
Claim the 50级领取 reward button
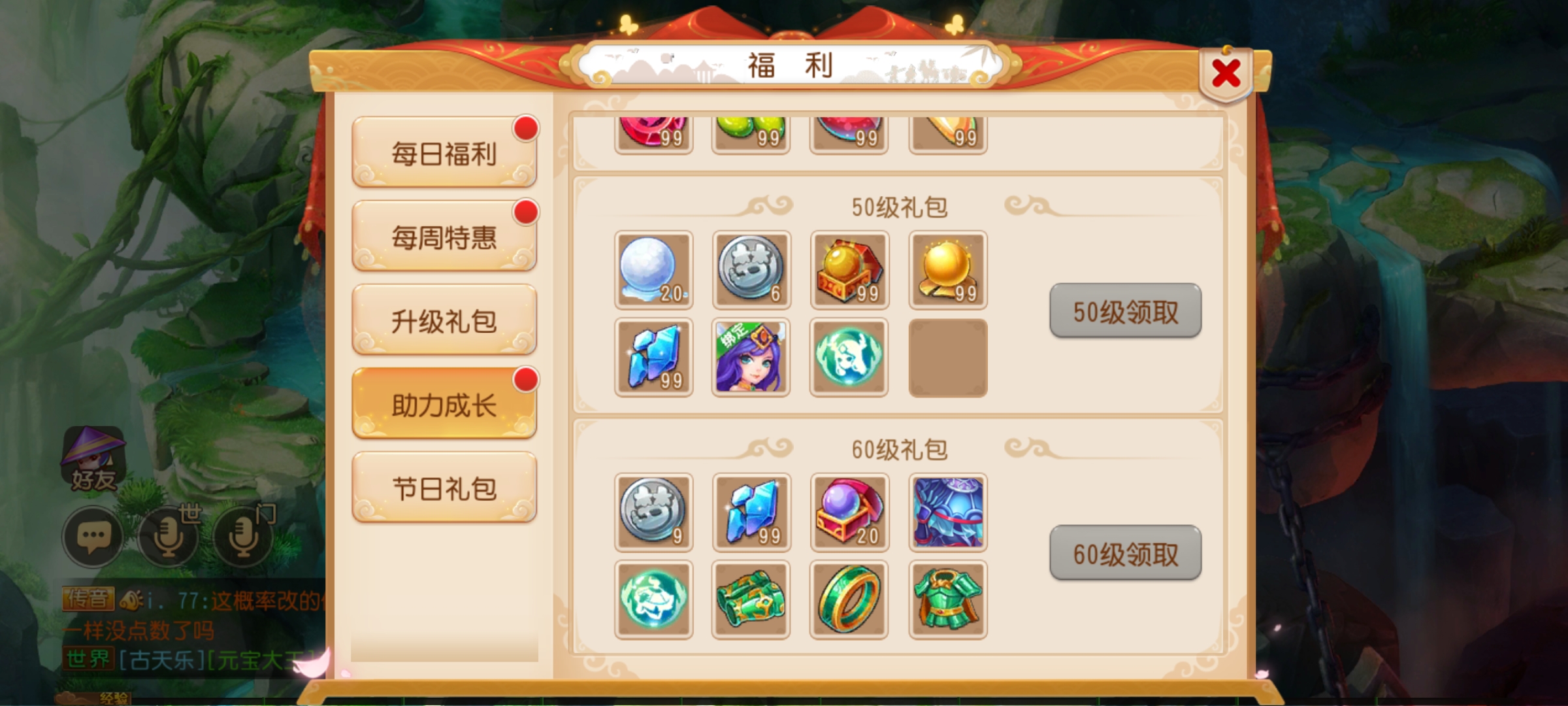(x=1125, y=311)
